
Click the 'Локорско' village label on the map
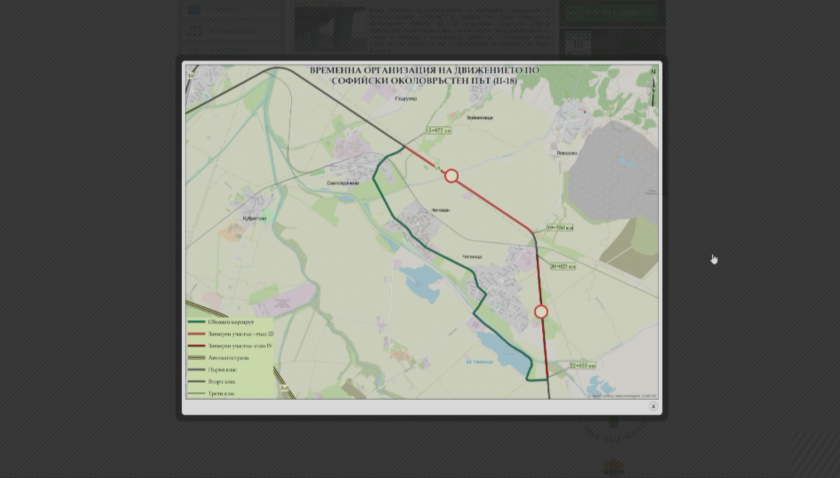[x=567, y=153]
